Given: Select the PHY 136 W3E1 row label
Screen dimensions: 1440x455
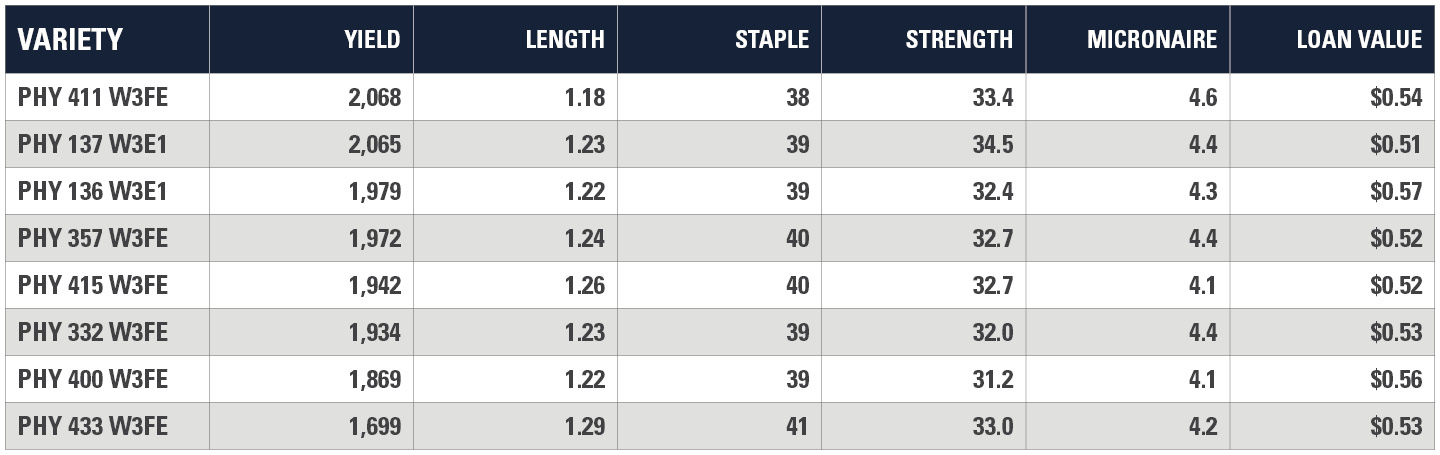Looking at the screenshot, I should [92, 191].
